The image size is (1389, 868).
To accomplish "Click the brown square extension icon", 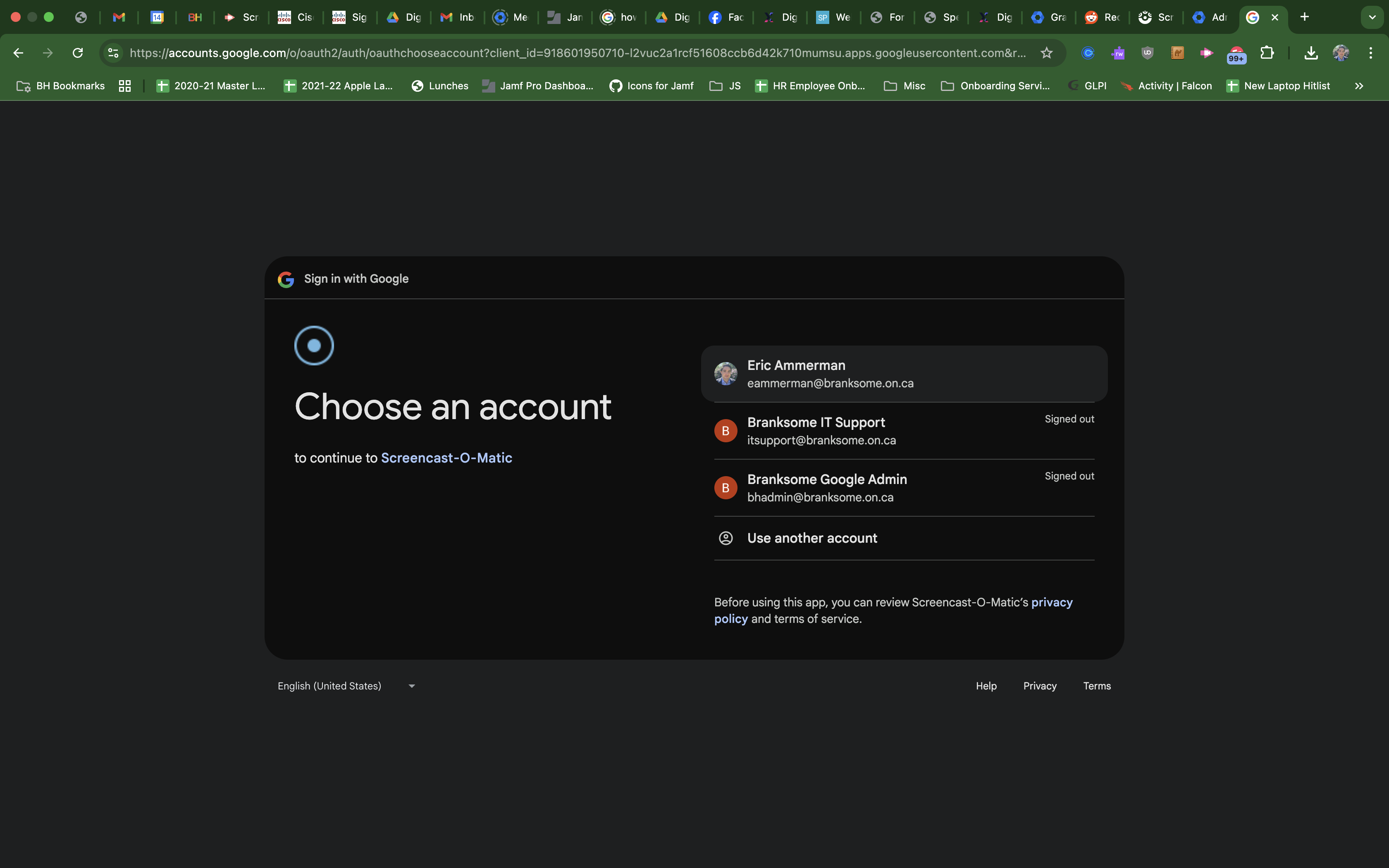I will click(x=1177, y=53).
